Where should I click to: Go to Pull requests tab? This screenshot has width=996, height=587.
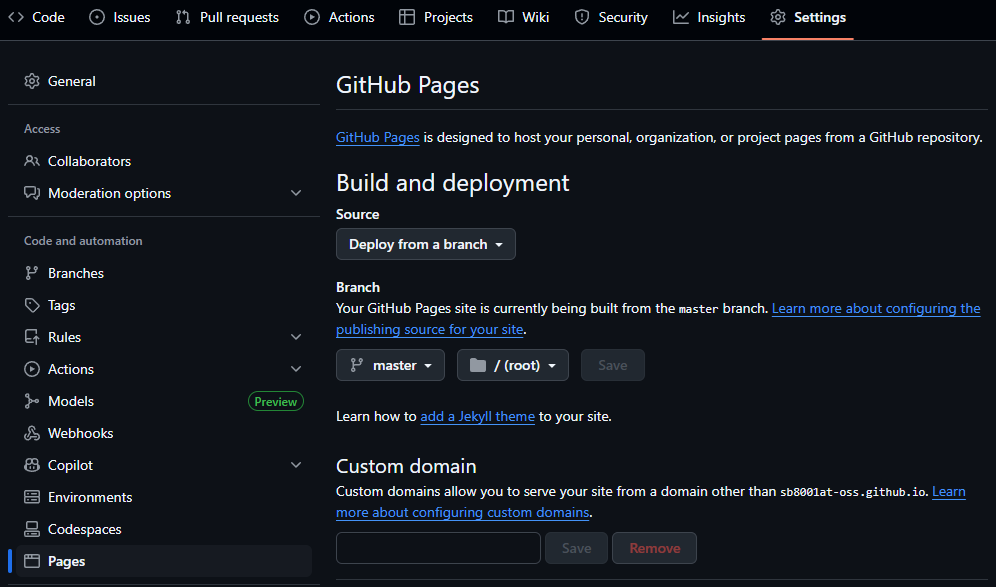pyautogui.click(x=227, y=17)
